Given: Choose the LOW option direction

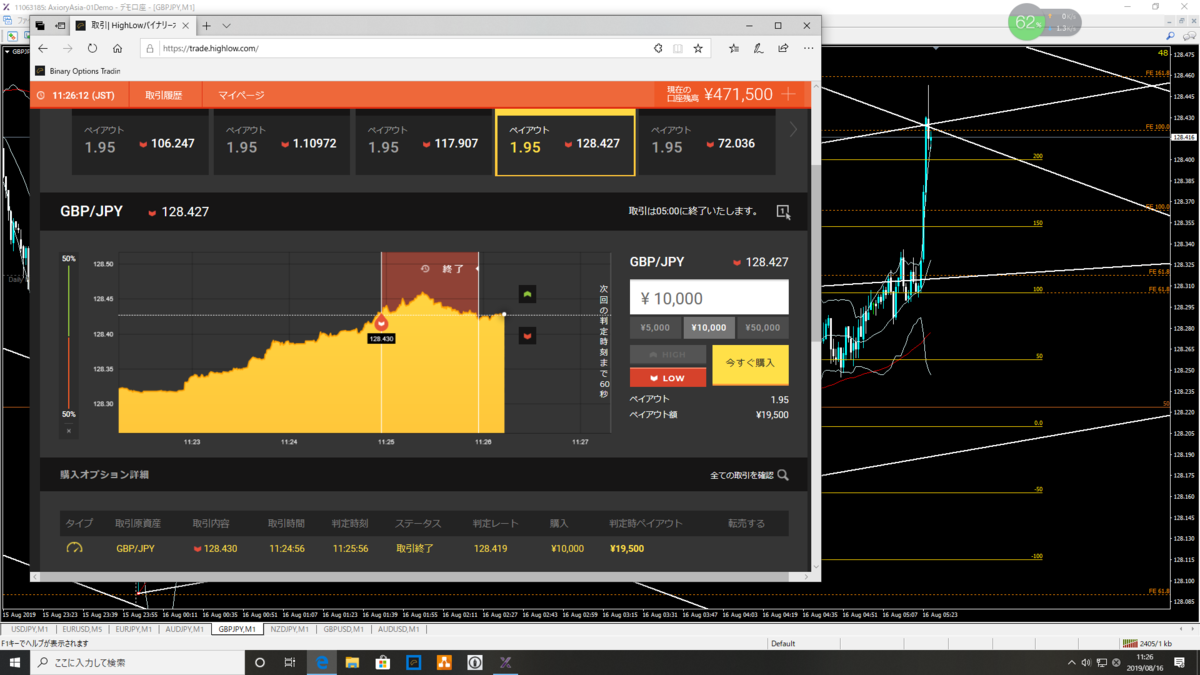Looking at the screenshot, I should pyautogui.click(x=668, y=378).
